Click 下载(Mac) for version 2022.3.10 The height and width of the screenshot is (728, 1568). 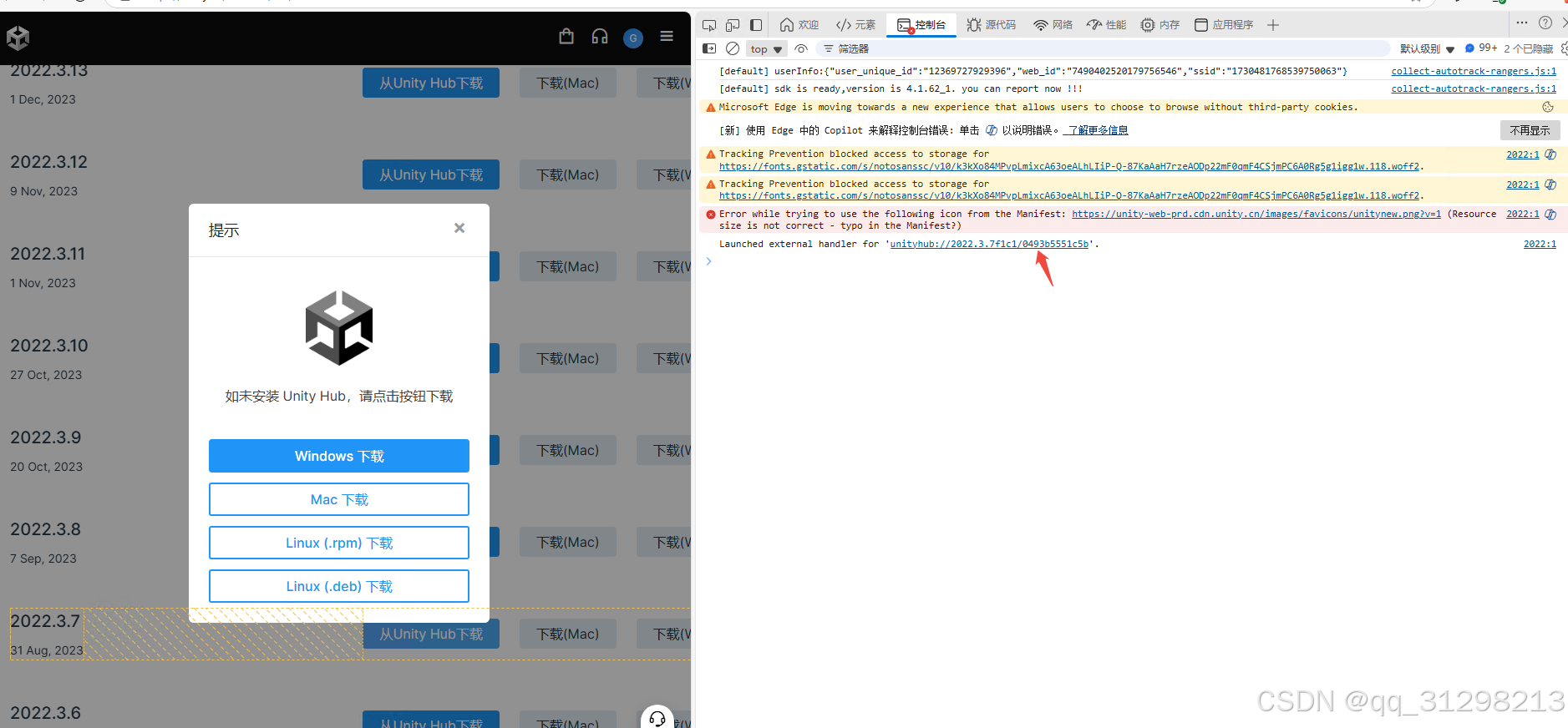click(x=568, y=358)
